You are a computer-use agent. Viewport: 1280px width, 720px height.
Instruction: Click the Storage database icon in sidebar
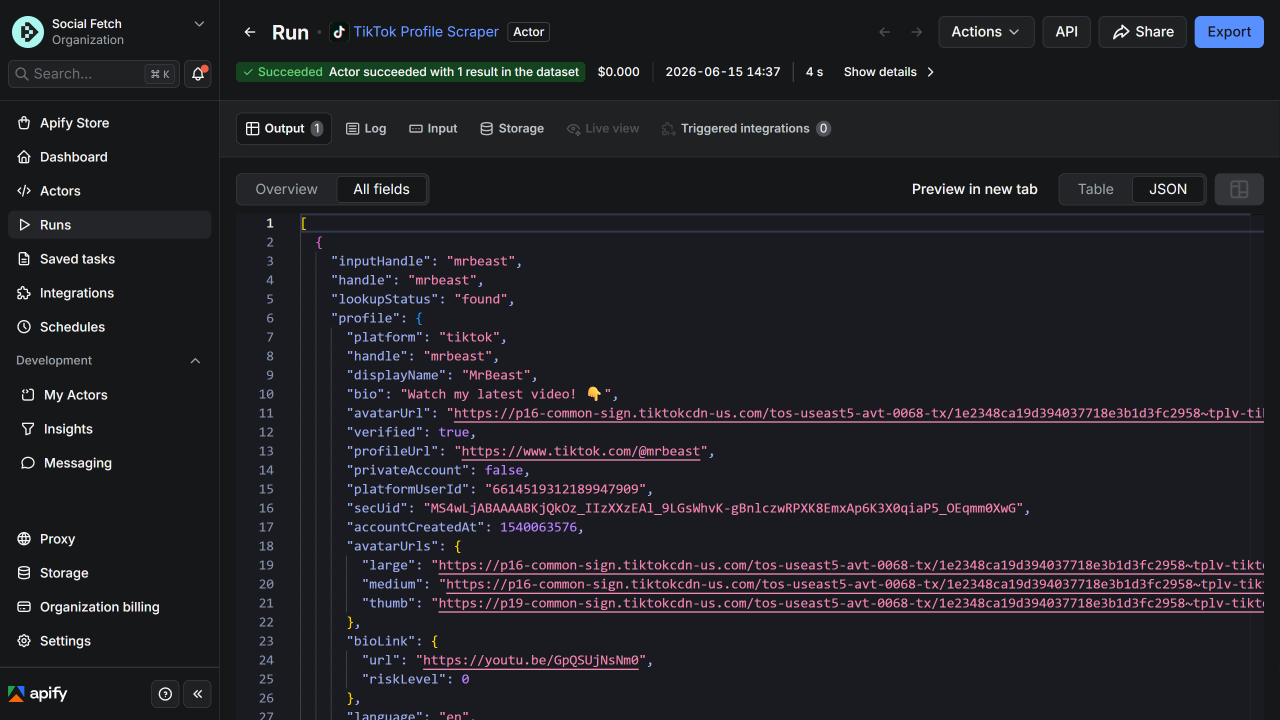pos(25,573)
